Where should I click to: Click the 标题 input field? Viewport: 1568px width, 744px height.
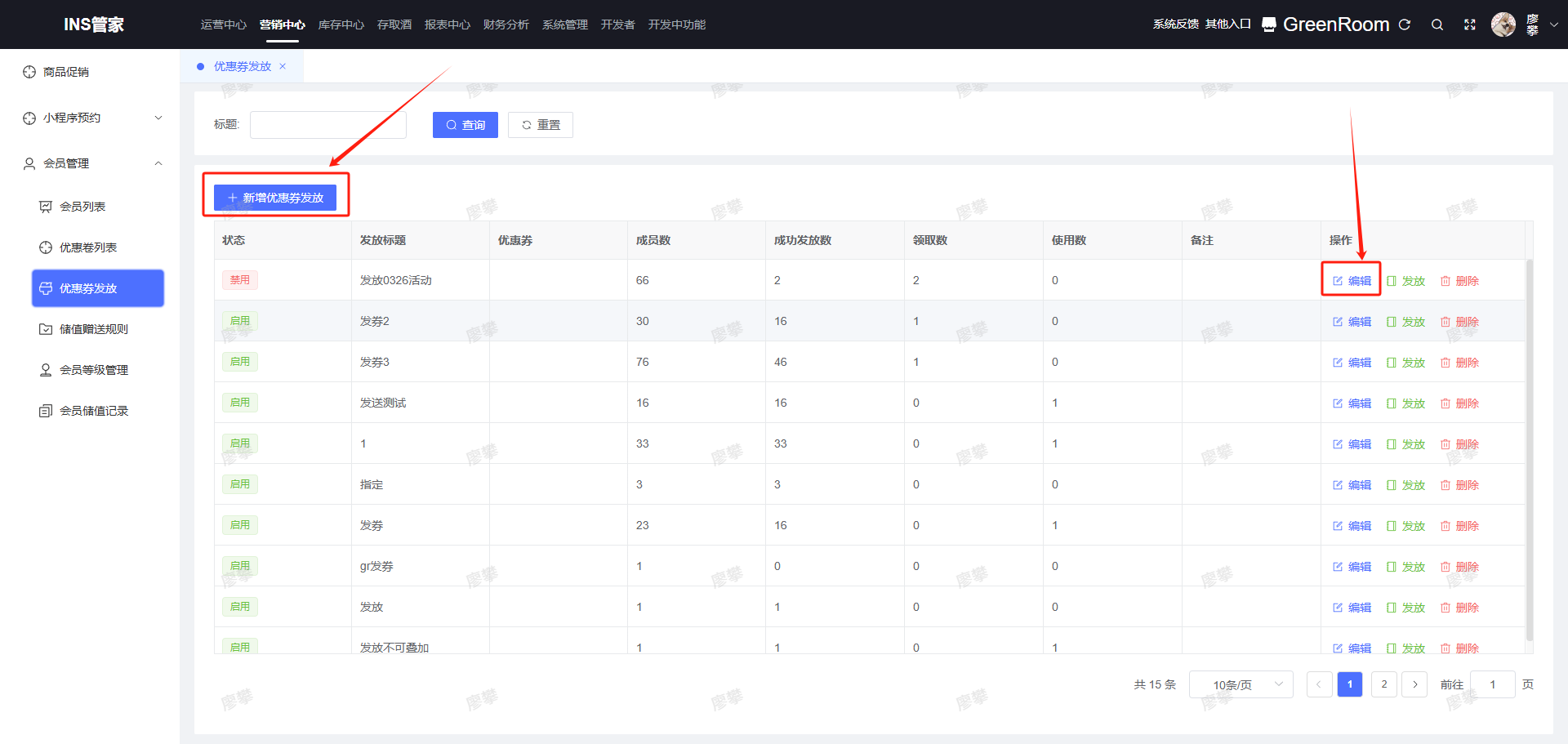(x=327, y=125)
